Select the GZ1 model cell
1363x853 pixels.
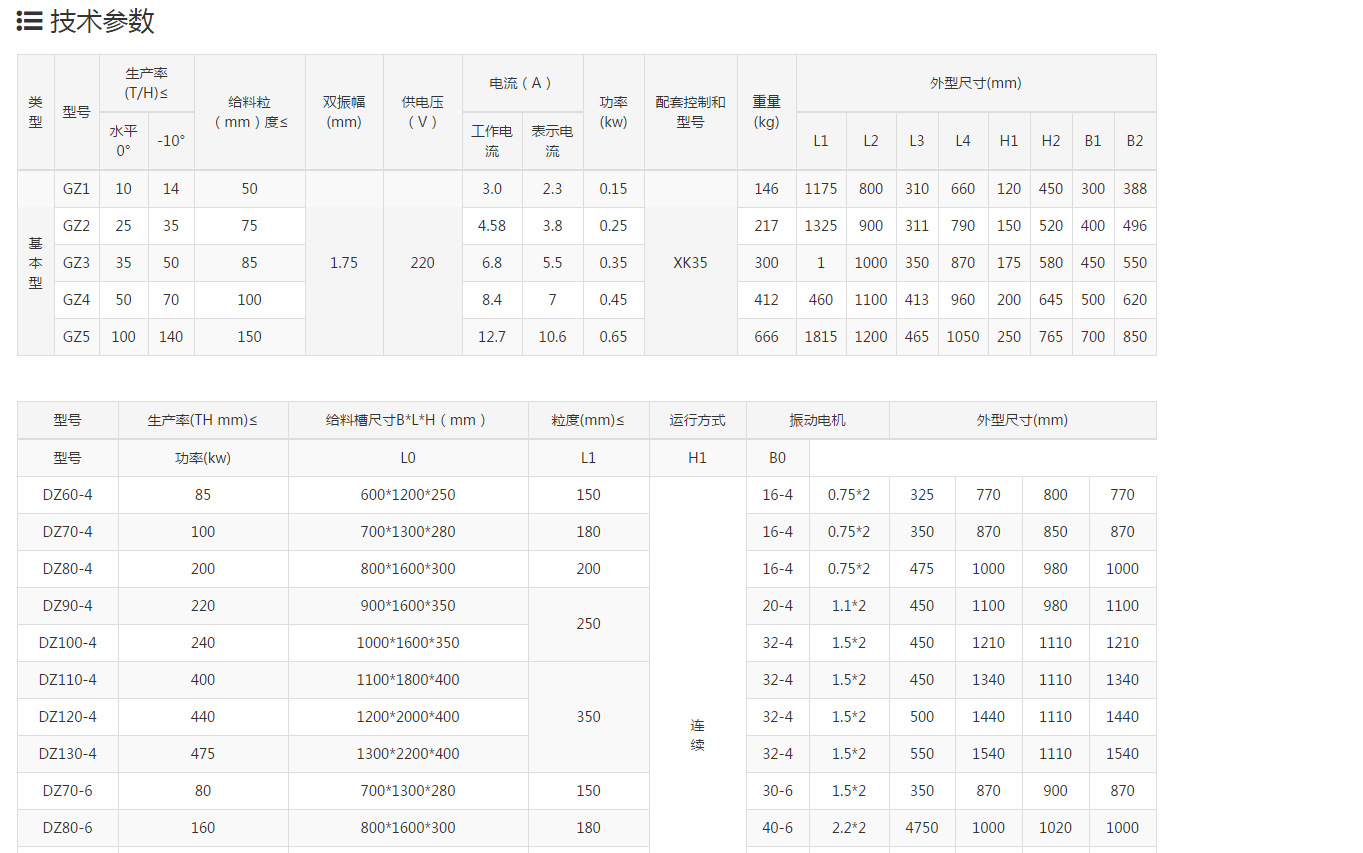coord(76,189)
